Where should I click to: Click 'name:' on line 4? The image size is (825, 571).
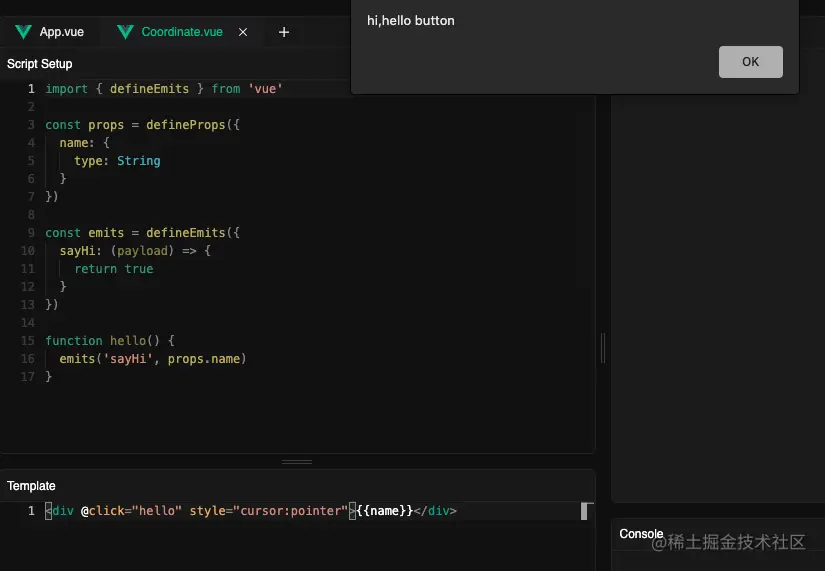pos(77,143)
